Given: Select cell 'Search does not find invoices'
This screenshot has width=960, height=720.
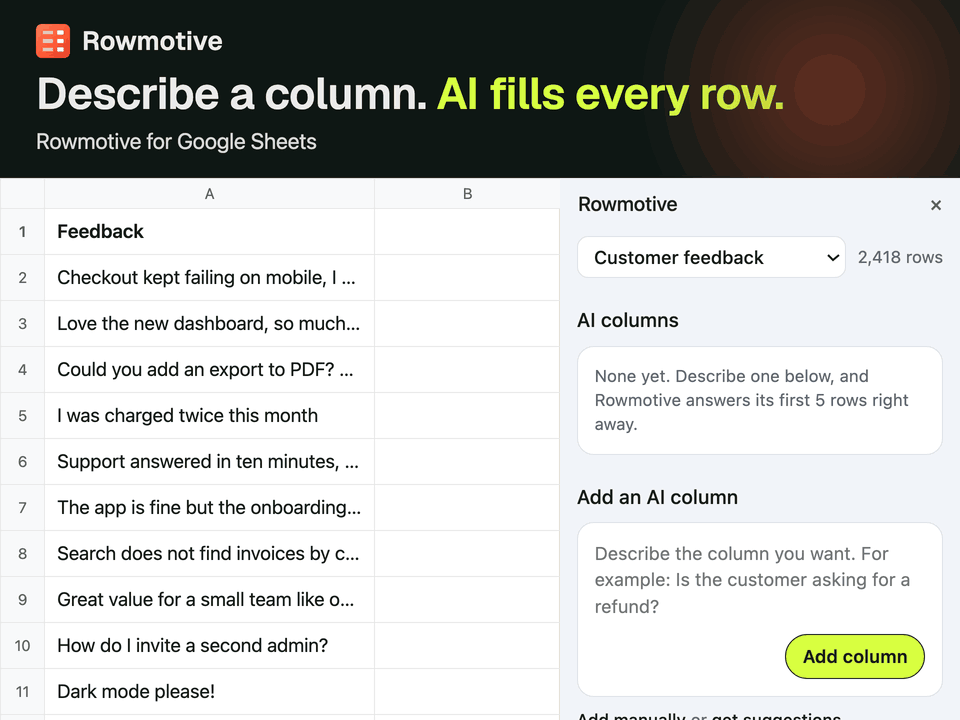Looking at the screenshot, I should [x=209, y=553].
